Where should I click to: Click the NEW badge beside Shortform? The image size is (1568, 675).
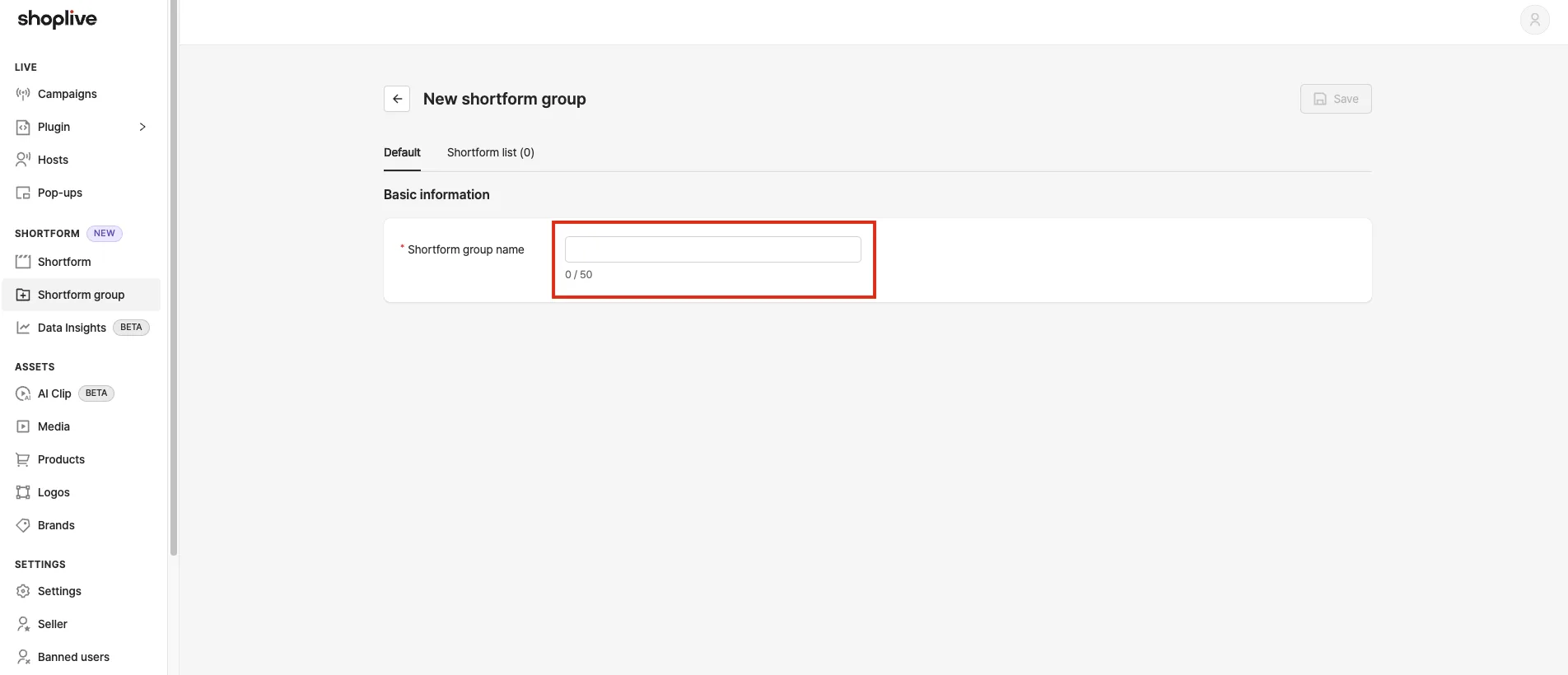105,234
